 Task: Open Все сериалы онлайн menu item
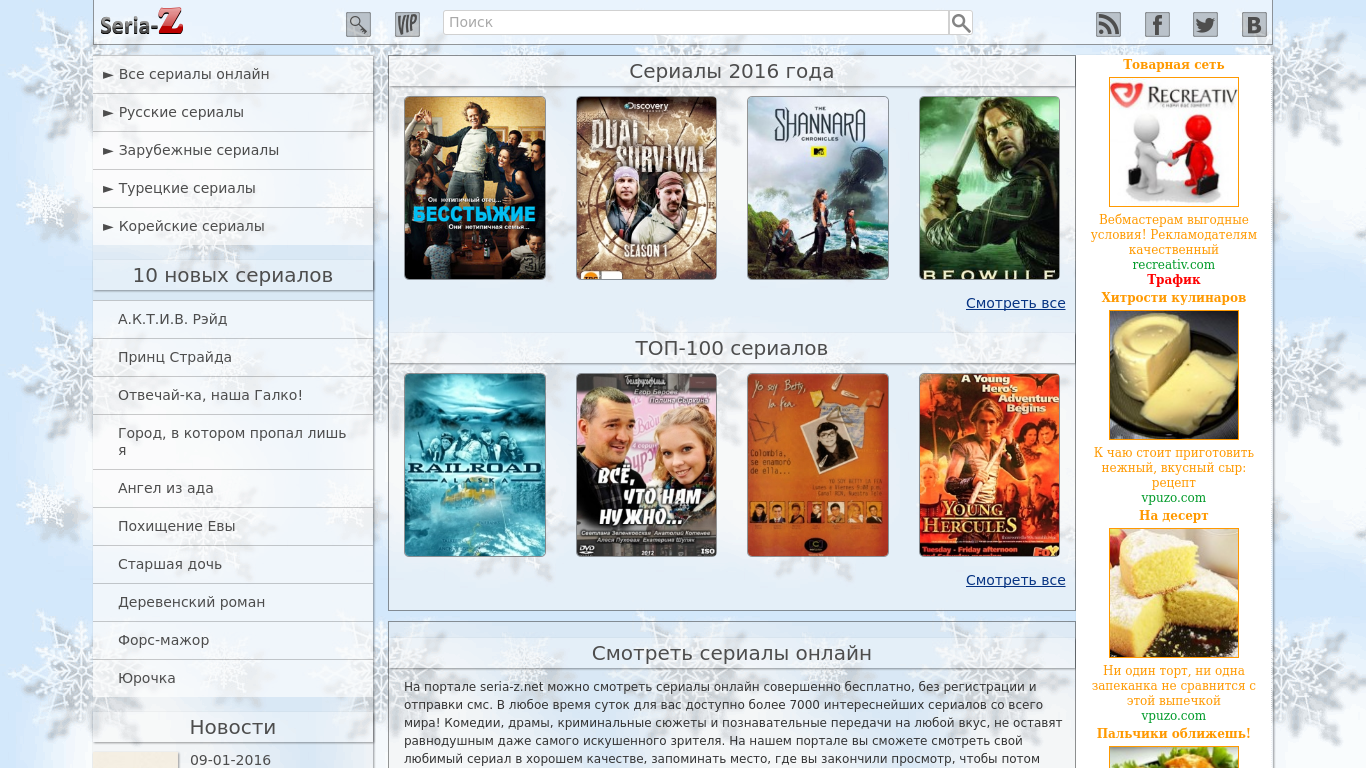(233, 74)
